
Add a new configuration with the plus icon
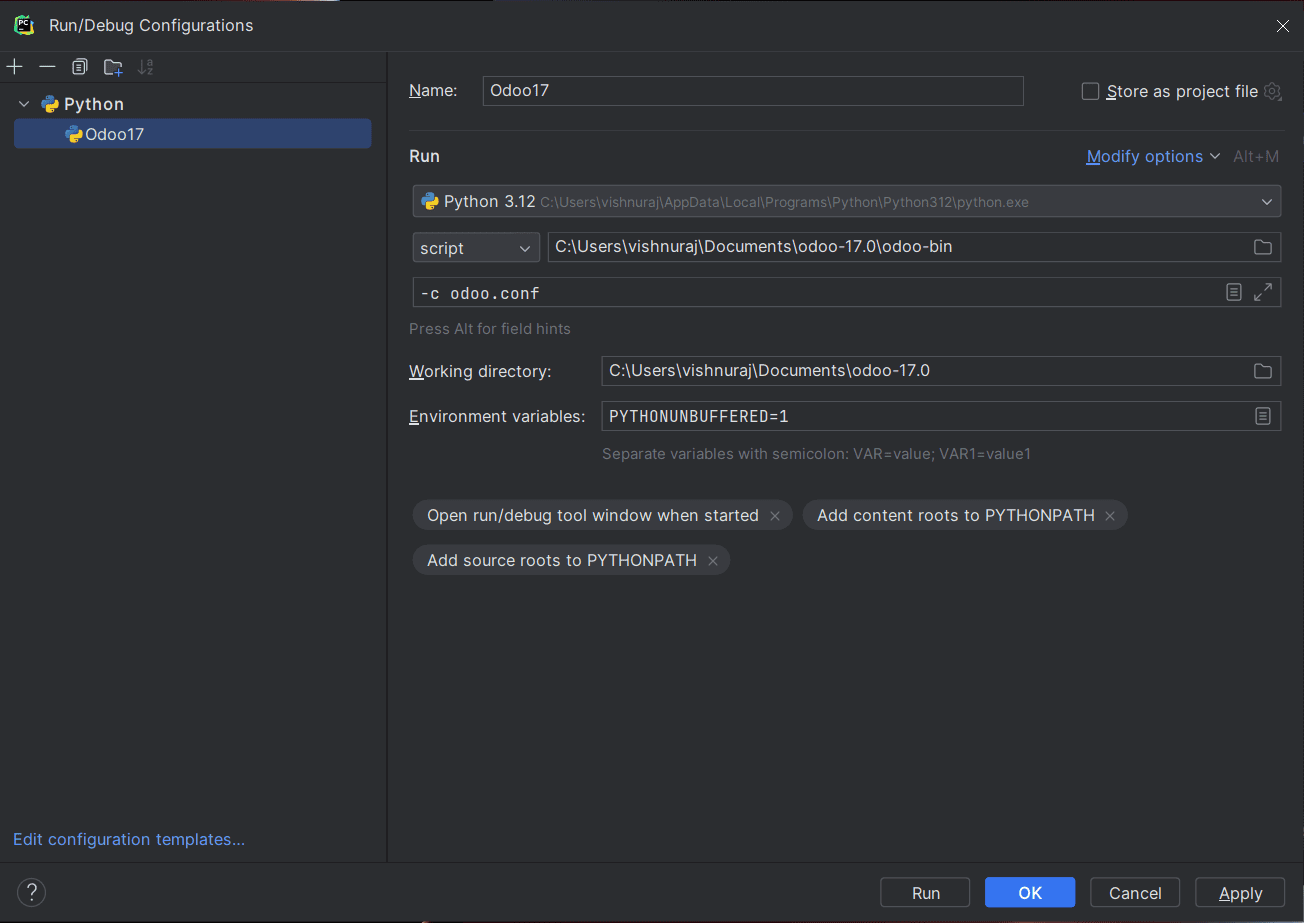[15, 67]
